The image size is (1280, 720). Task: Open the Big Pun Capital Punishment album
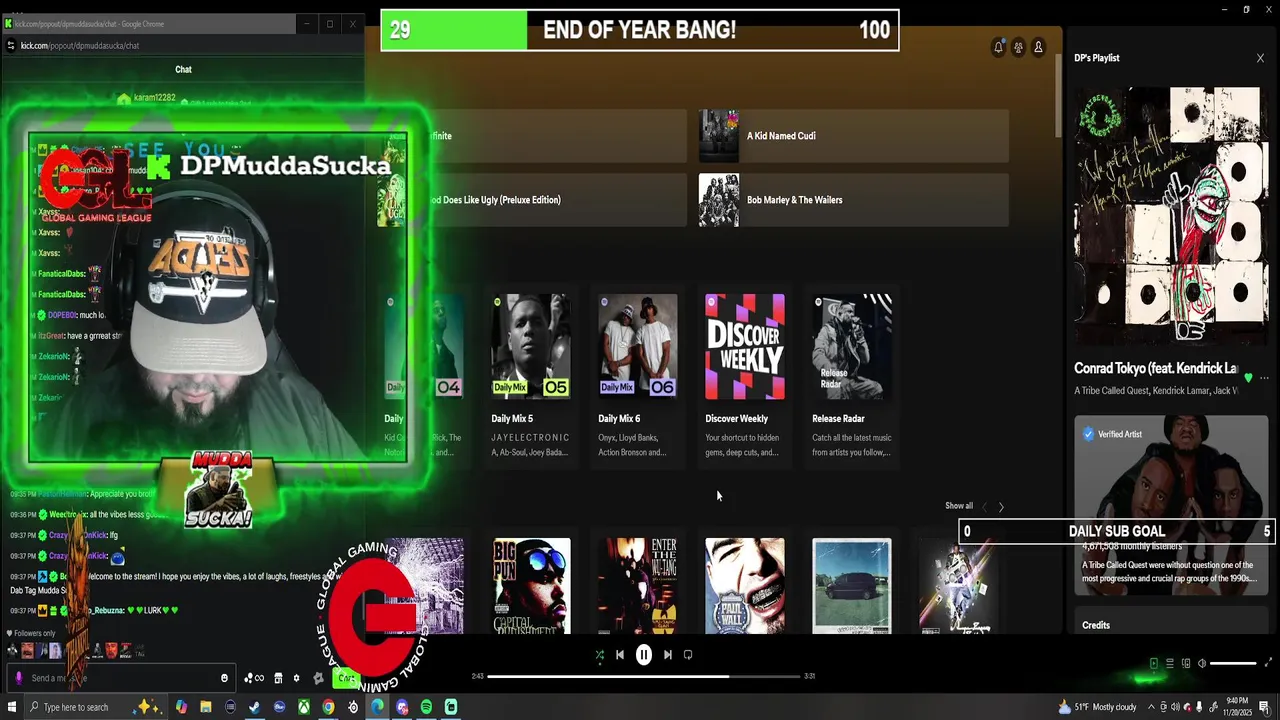click(532, 586)
